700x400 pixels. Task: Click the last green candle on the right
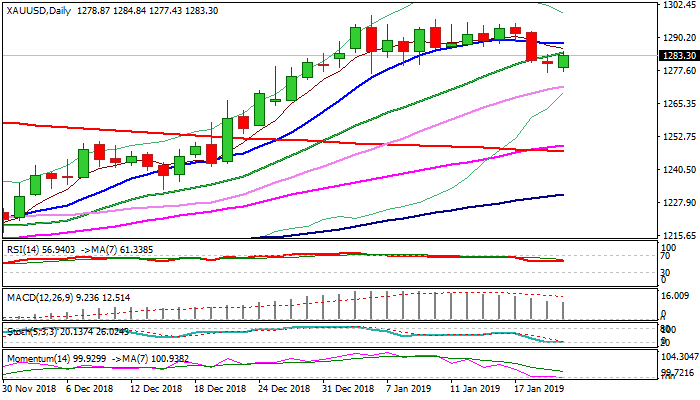[564, 60]
